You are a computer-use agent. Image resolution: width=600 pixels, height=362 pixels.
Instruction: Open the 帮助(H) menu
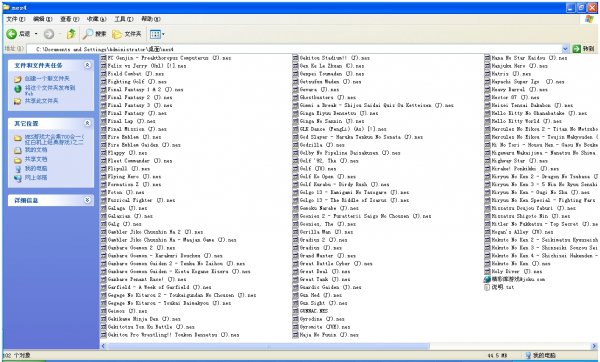point(151,19)
